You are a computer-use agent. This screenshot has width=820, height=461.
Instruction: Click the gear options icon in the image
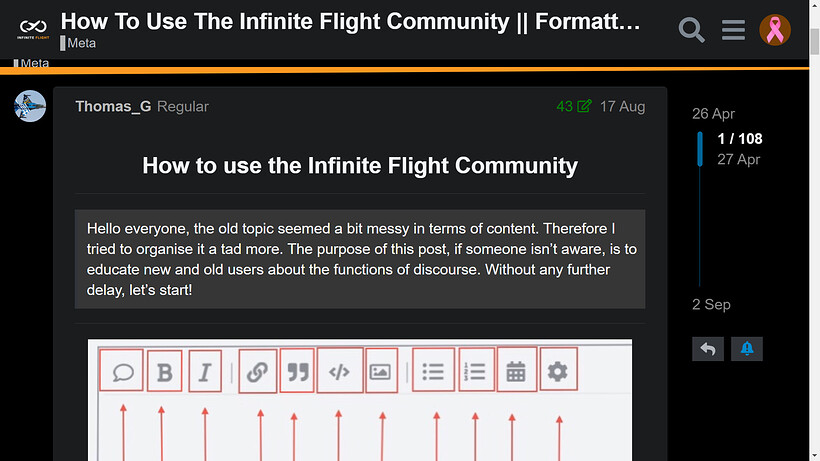(x=558, y=370)
